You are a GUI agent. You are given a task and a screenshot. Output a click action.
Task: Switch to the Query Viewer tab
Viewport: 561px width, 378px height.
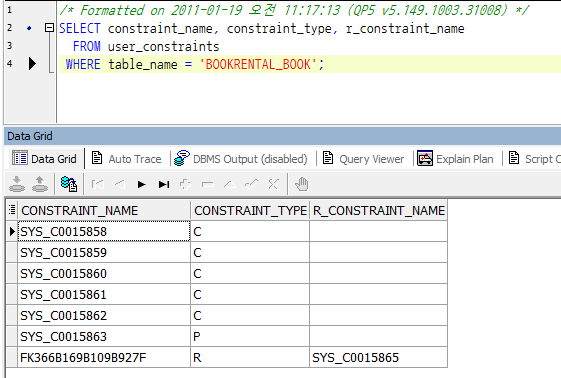tap(364, 159)
